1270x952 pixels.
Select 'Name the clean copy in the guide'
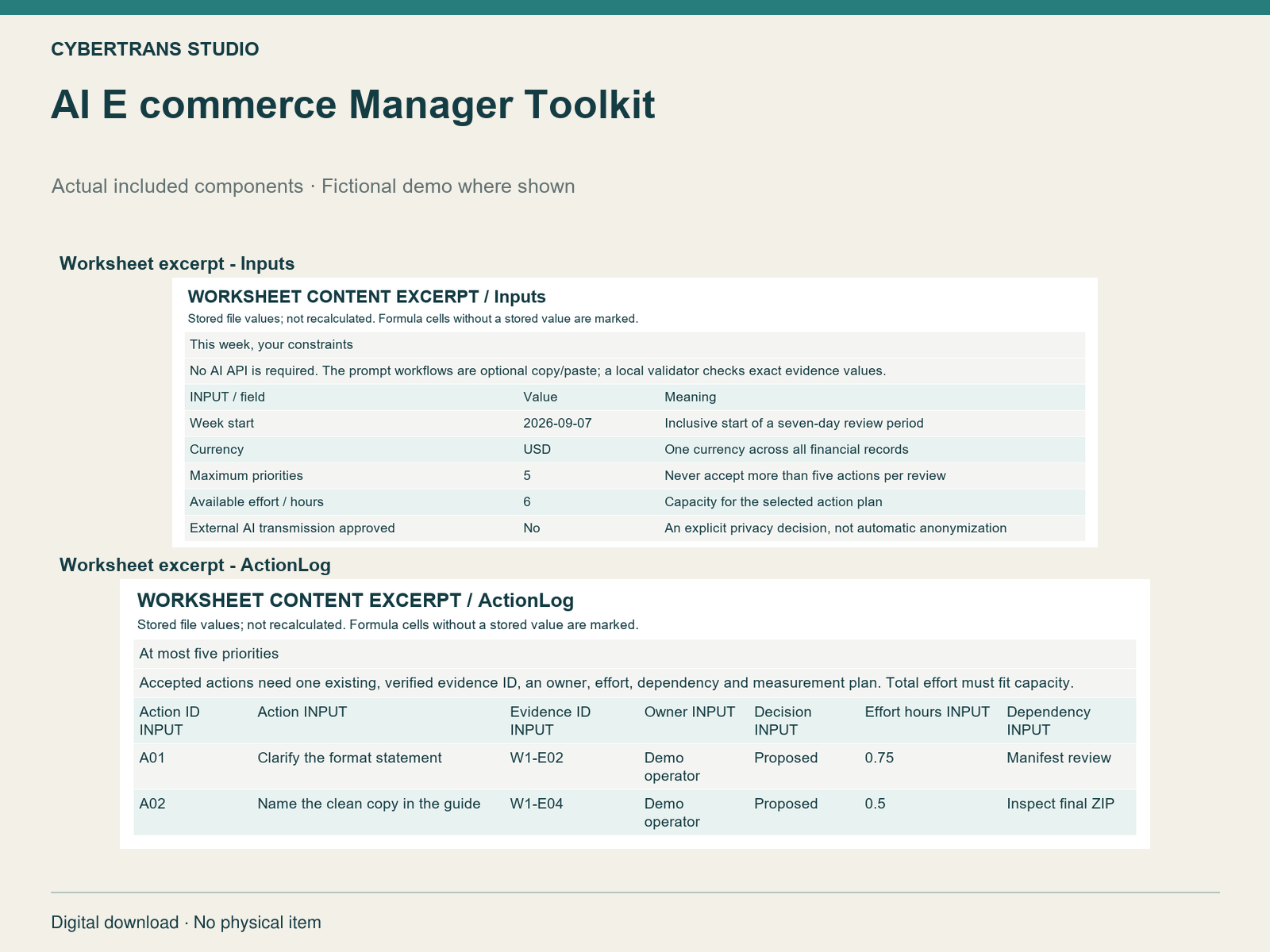pos(369,804)
